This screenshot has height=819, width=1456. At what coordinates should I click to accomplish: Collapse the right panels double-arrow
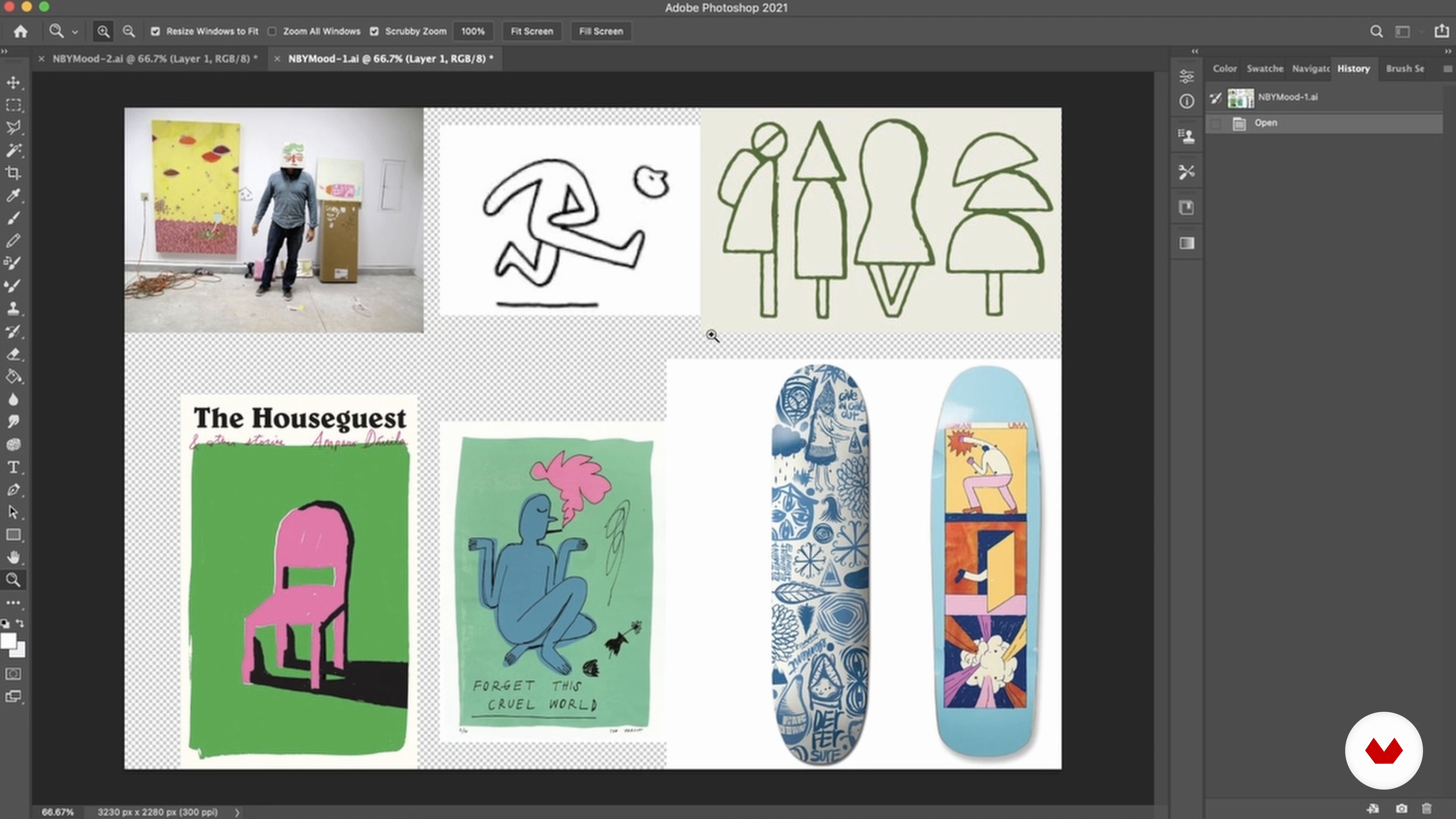coord(1448,52)
